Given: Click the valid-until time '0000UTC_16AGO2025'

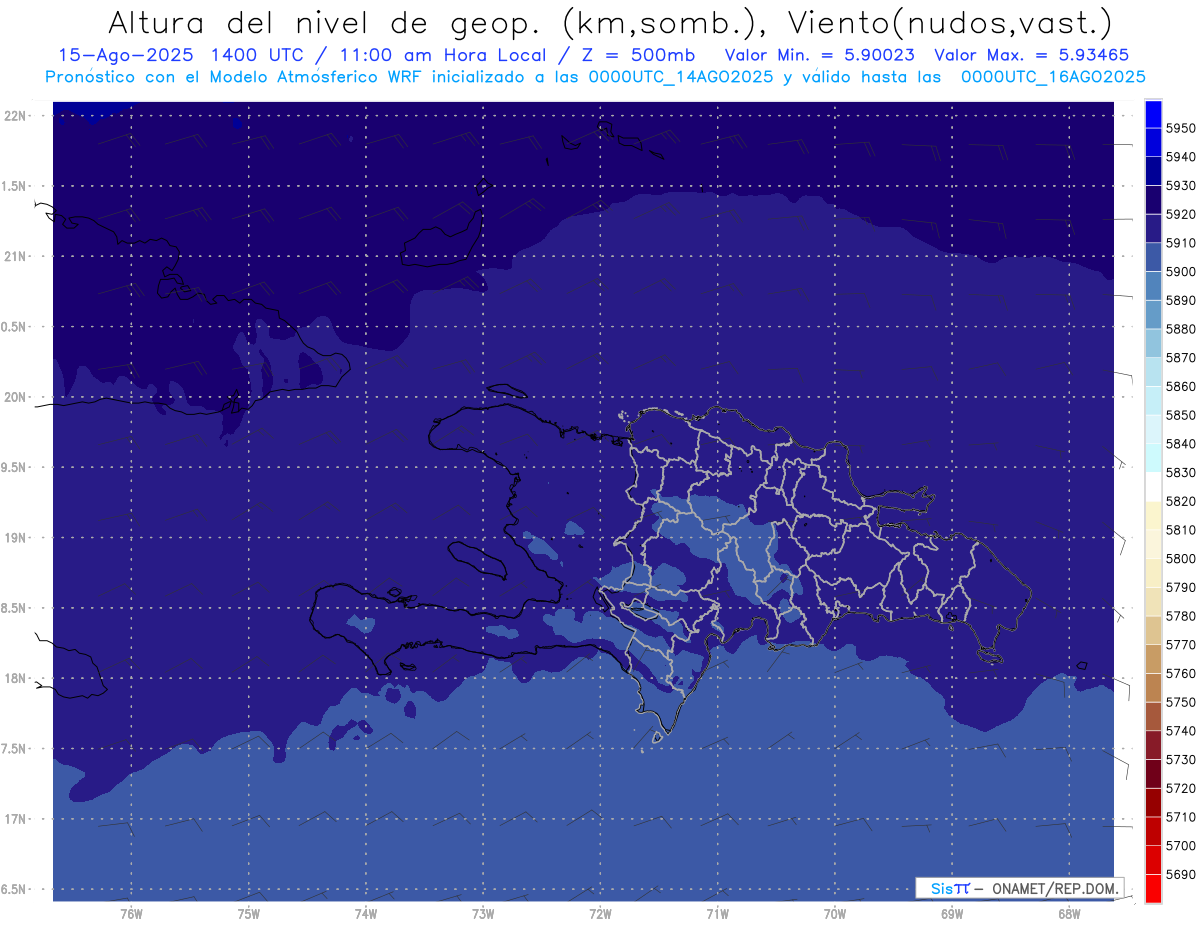Looking at the screenshot, I should click(1053, 77).
